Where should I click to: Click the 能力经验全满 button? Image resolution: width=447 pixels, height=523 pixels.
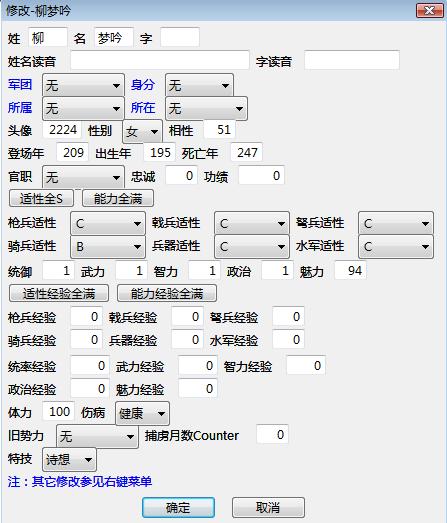point(167,294)
